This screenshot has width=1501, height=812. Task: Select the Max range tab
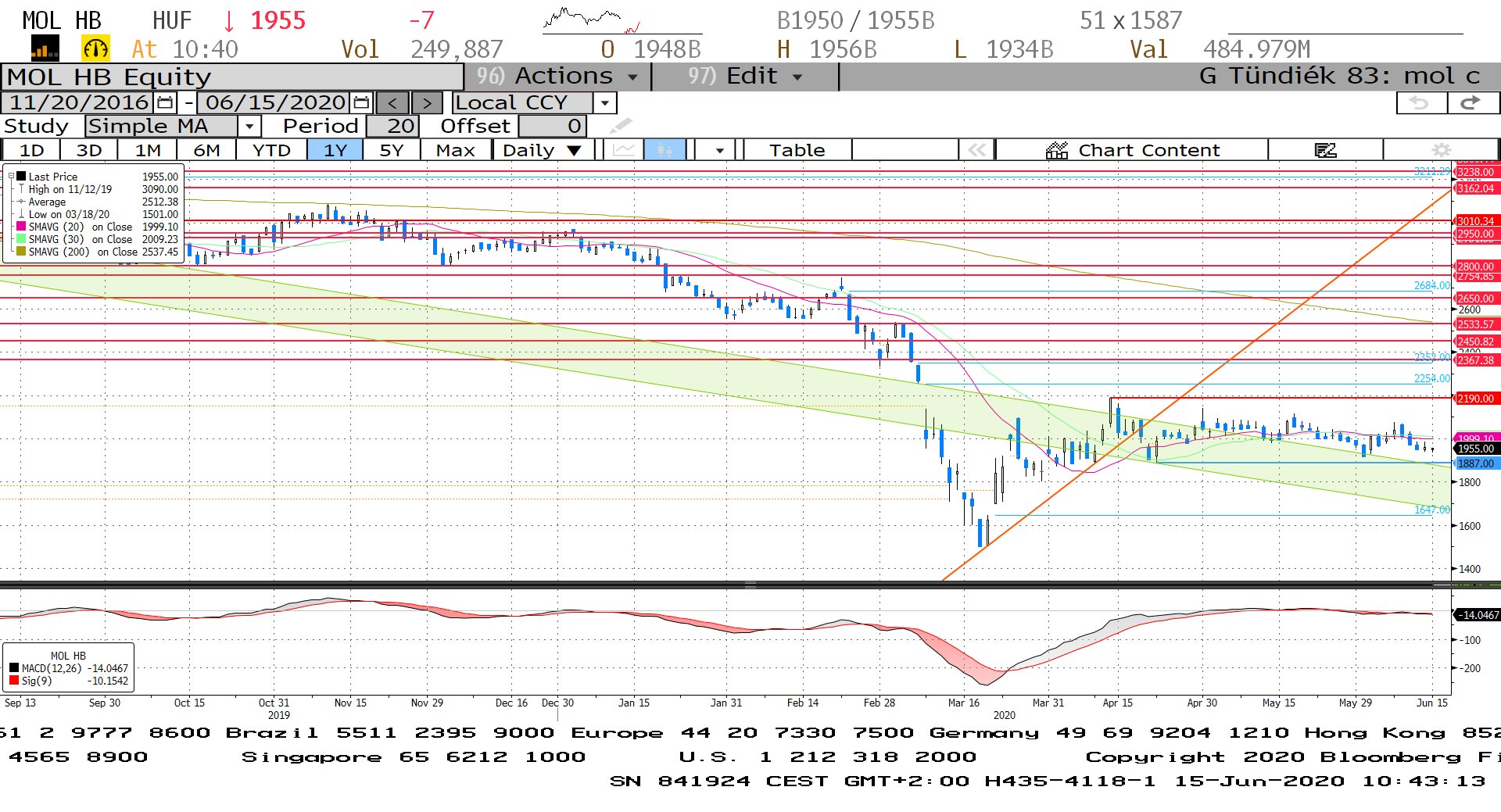click(456, 150)
